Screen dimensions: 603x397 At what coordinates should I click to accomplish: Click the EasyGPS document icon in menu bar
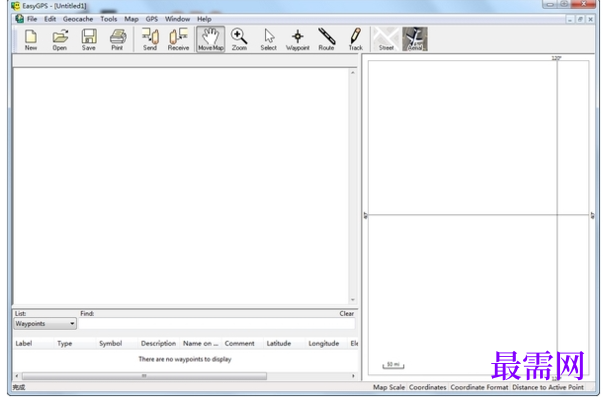(x=19, y=18)
